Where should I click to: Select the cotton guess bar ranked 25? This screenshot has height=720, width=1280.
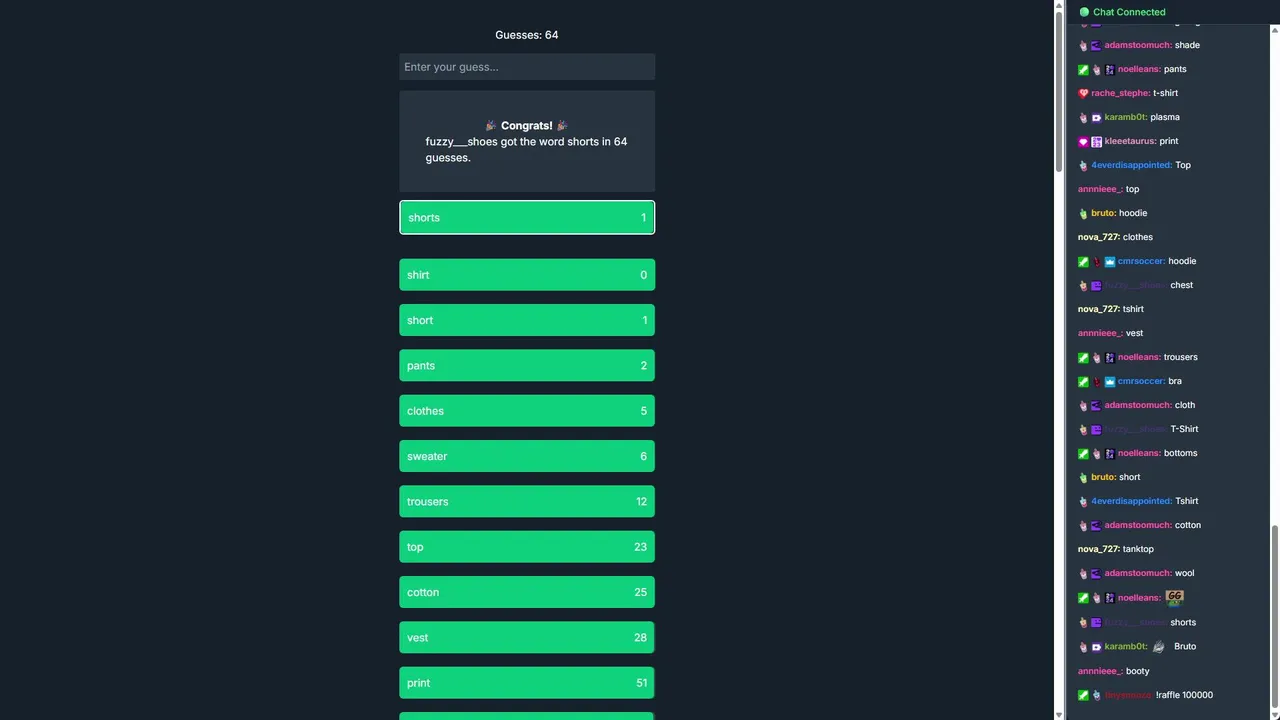point(527,592)
